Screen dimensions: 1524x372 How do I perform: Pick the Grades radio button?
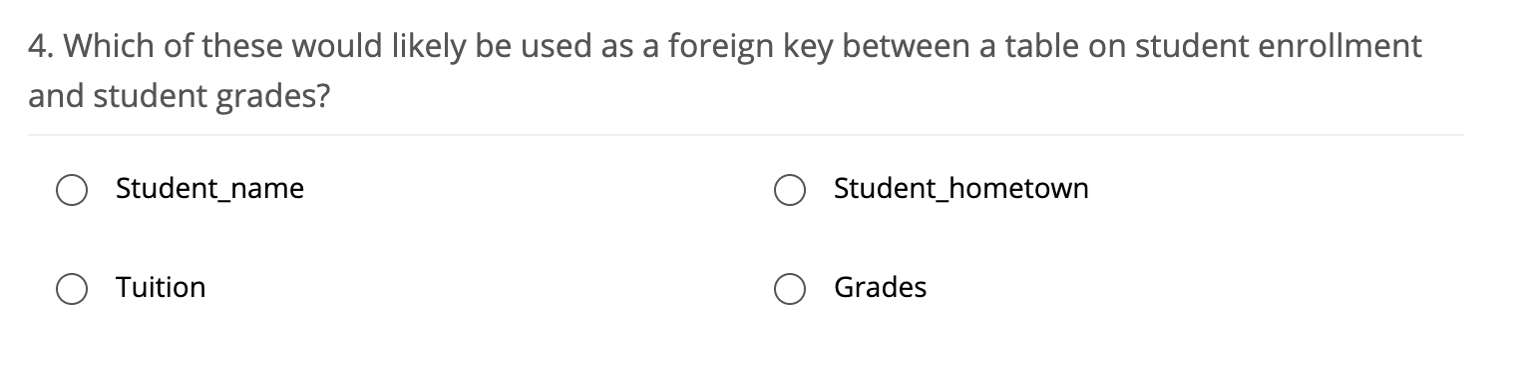(790, 289)
